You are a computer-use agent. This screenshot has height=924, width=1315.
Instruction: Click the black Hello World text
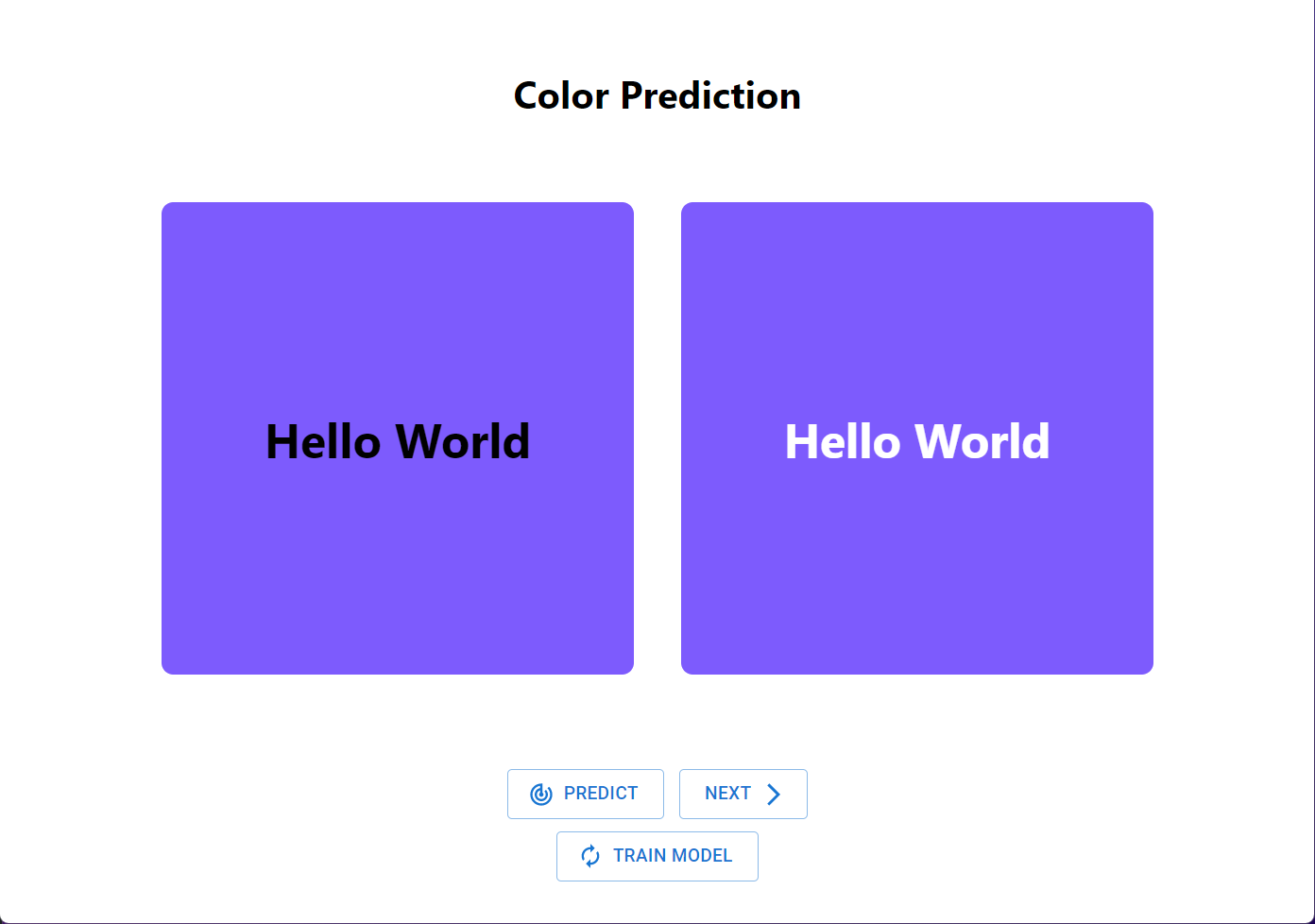398,441
